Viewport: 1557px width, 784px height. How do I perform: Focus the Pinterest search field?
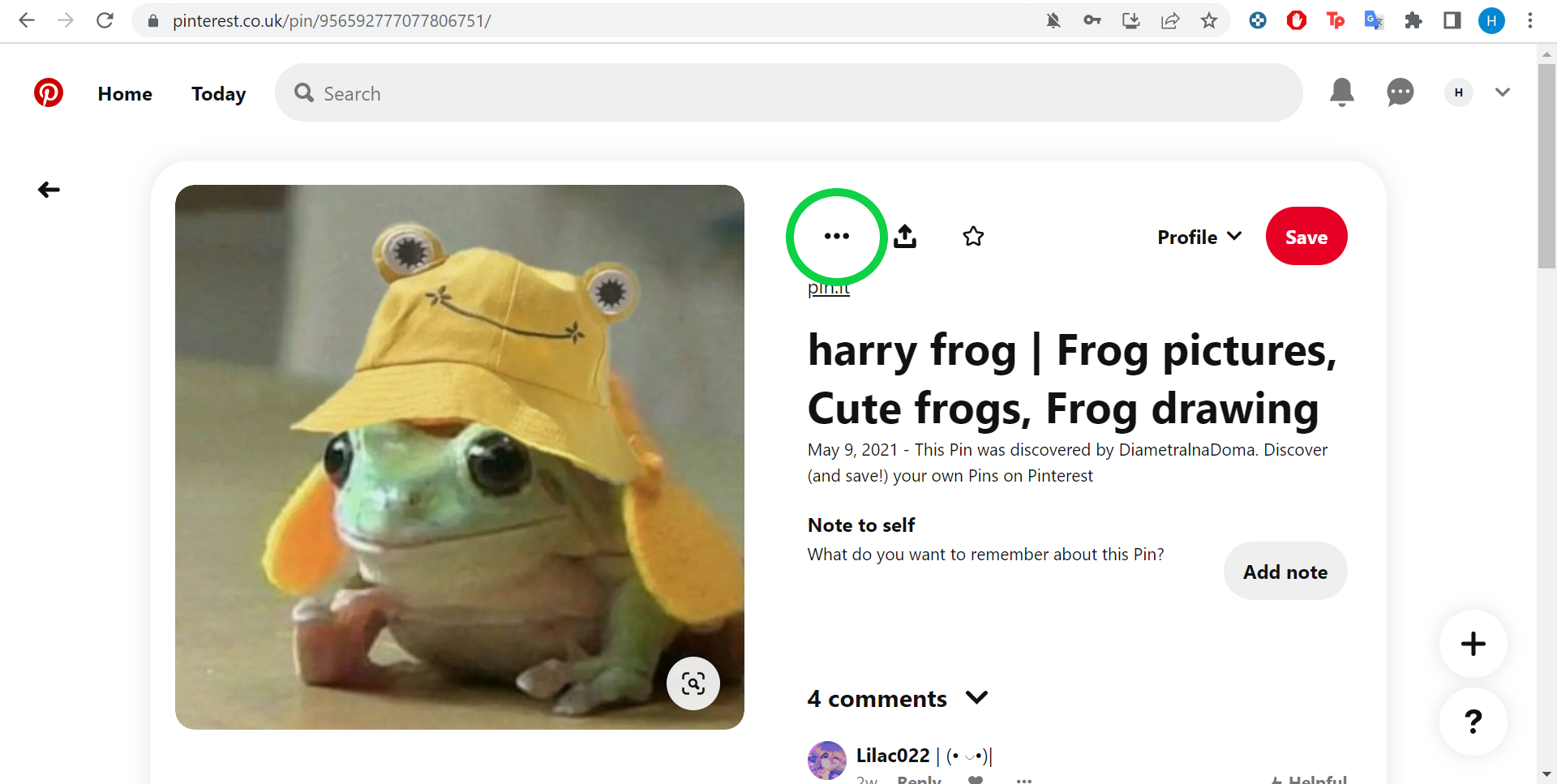point(788,92)
